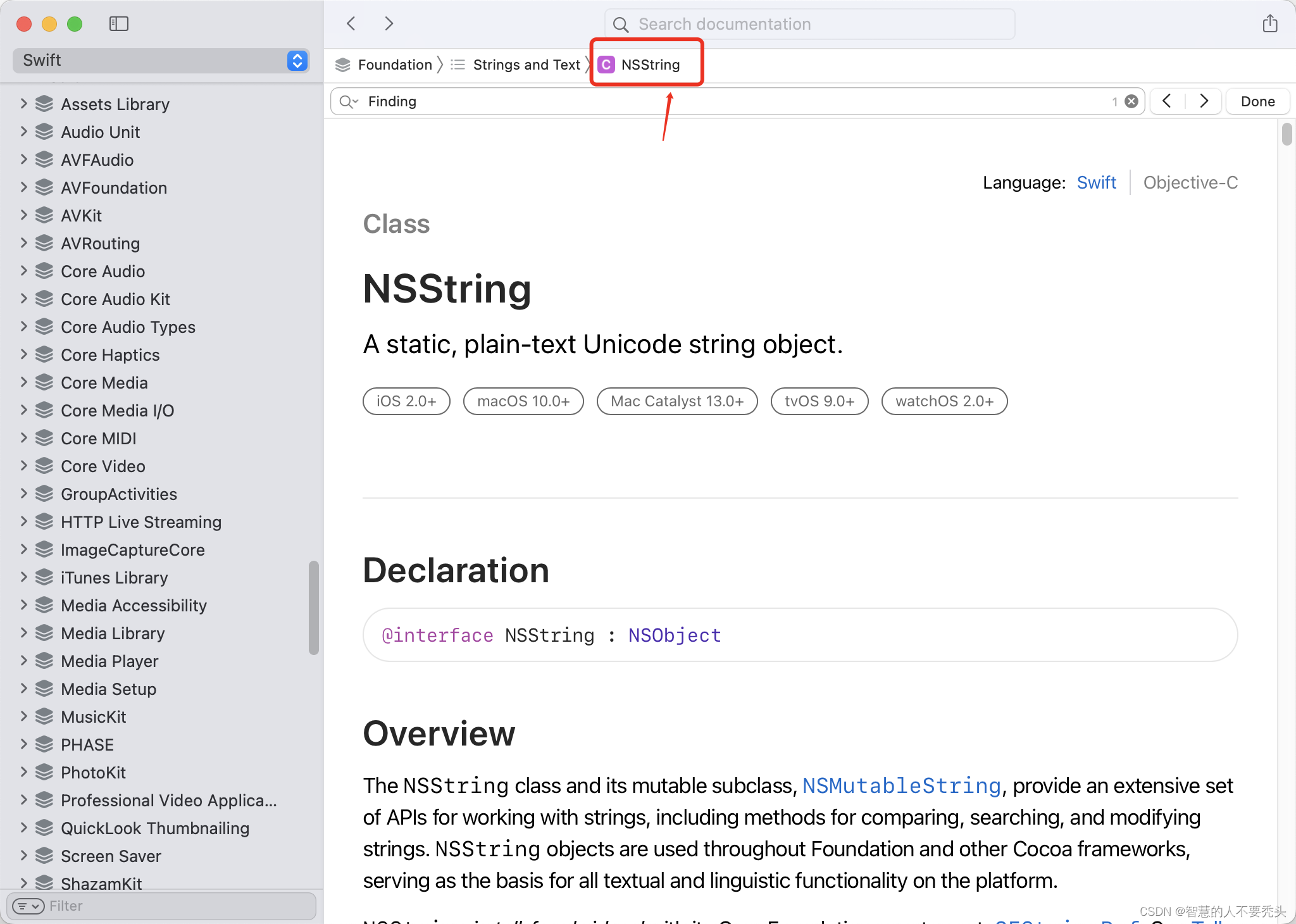1296x924 pixels.
Task: Click the magnifier in Search documentation field
Action: (x=621, y=24)
